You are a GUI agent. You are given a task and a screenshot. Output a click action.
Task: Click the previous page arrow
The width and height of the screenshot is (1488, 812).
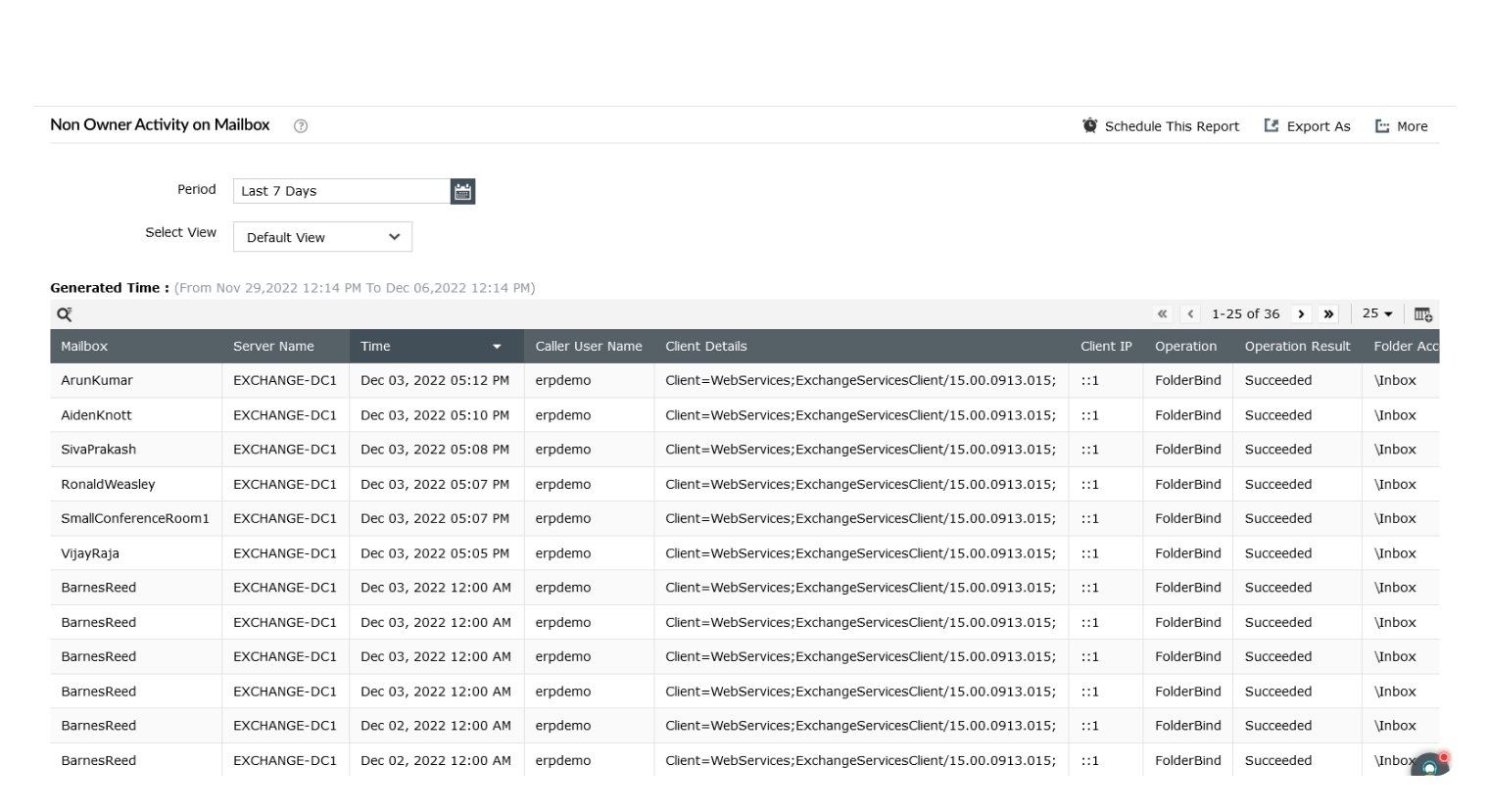tap(1189, 313)
